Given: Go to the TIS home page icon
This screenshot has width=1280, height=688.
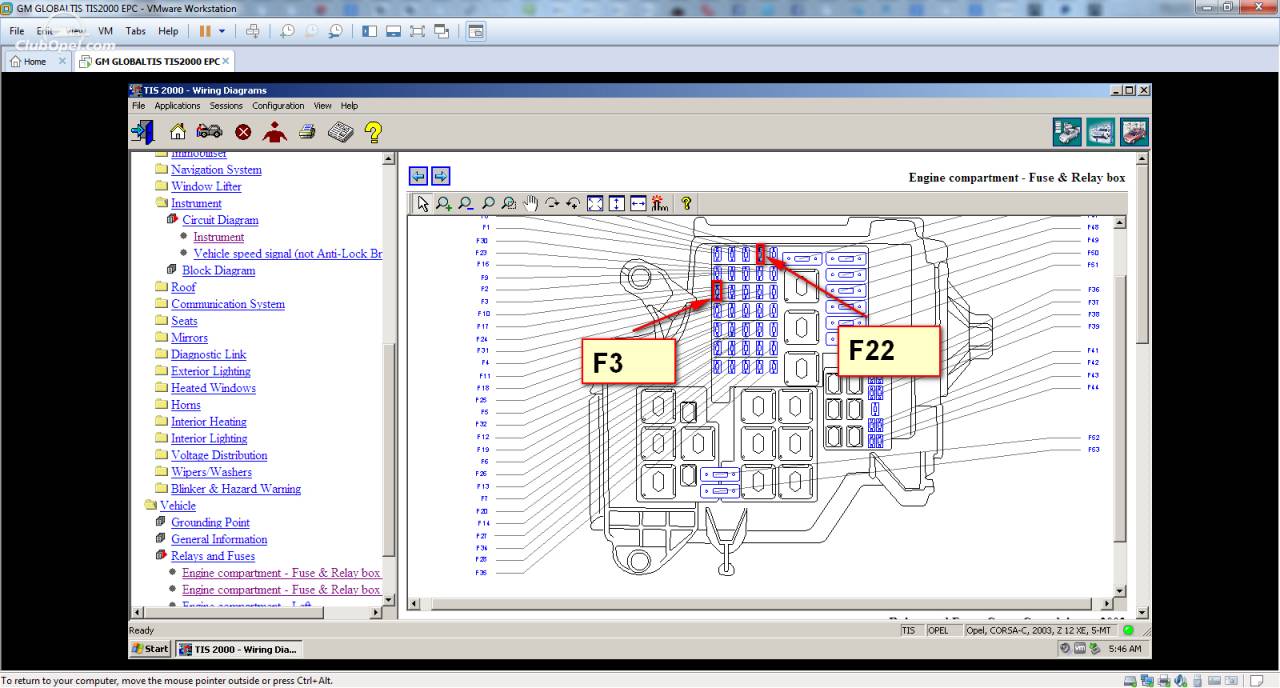Looking at the screenshot, I should click(178, 131).
